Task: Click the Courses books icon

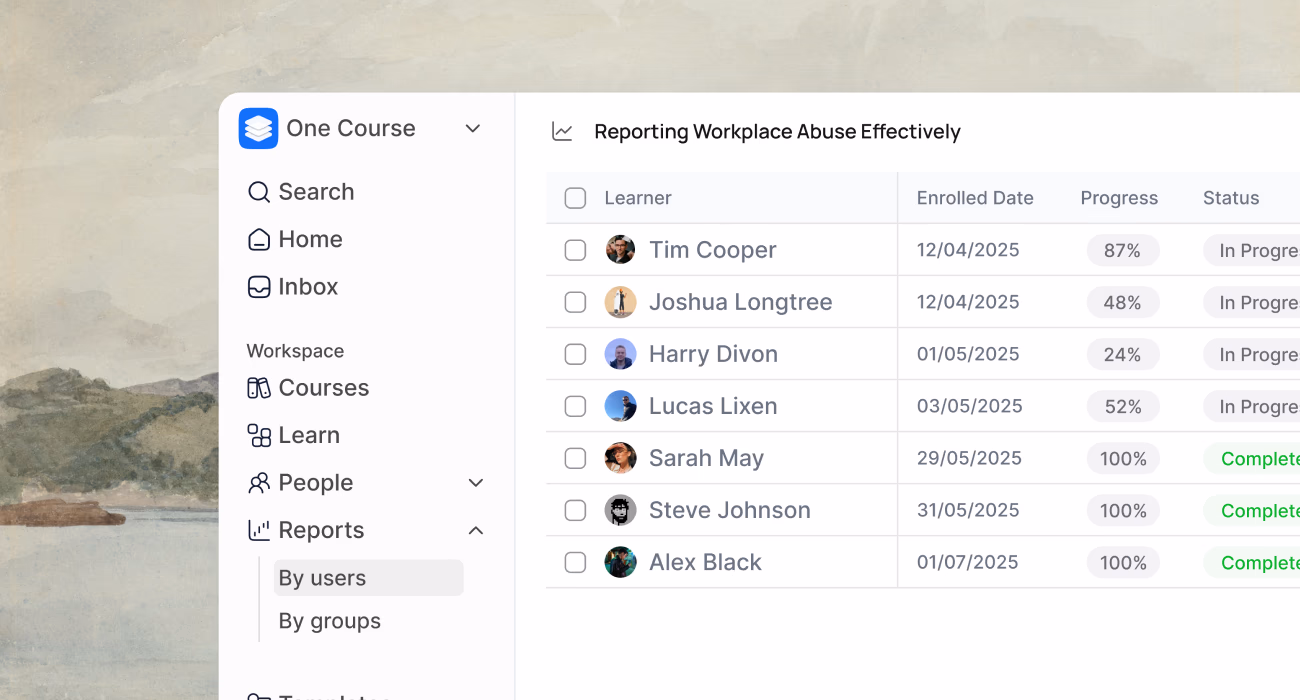Action: [x=258, y=388]
